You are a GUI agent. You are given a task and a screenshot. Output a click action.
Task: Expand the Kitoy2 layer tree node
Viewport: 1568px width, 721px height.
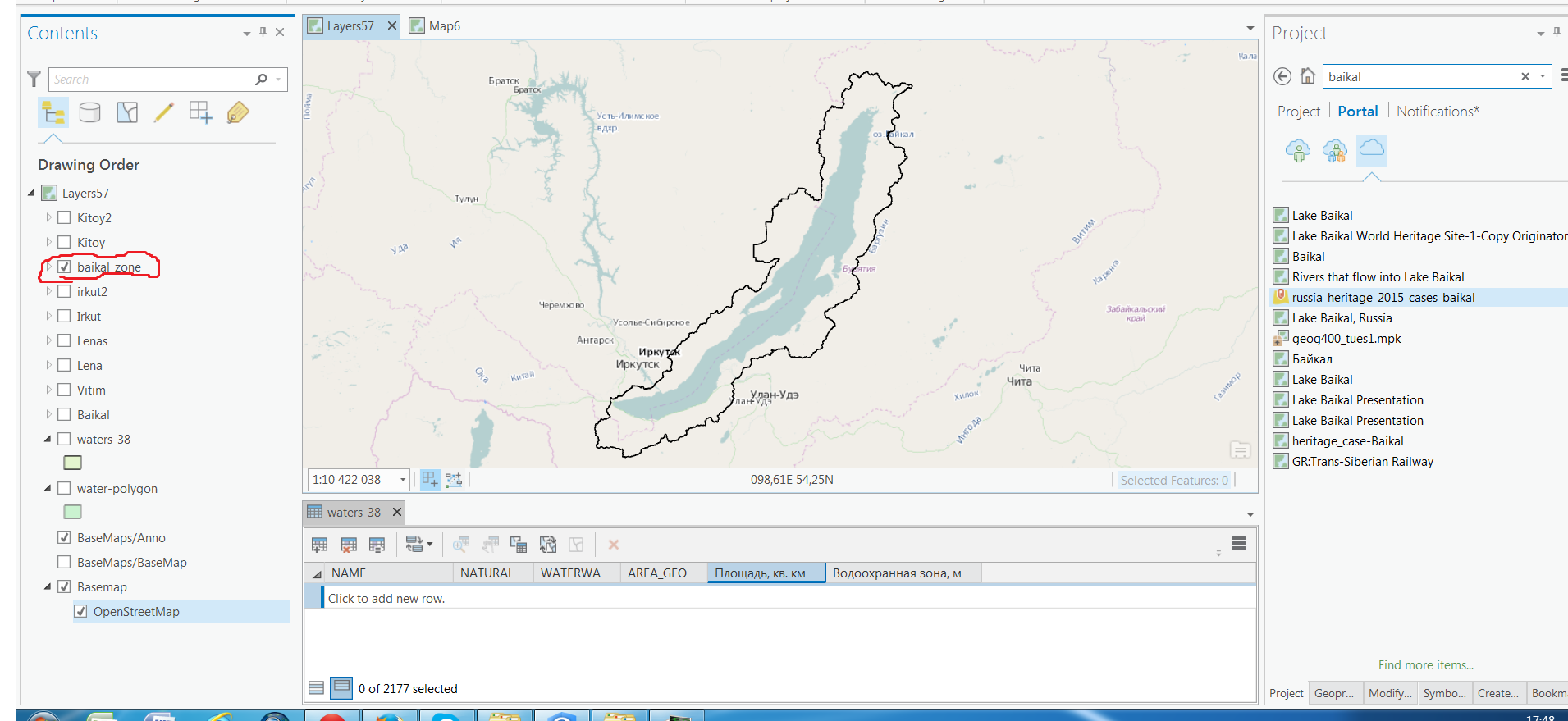pos(48,217)
